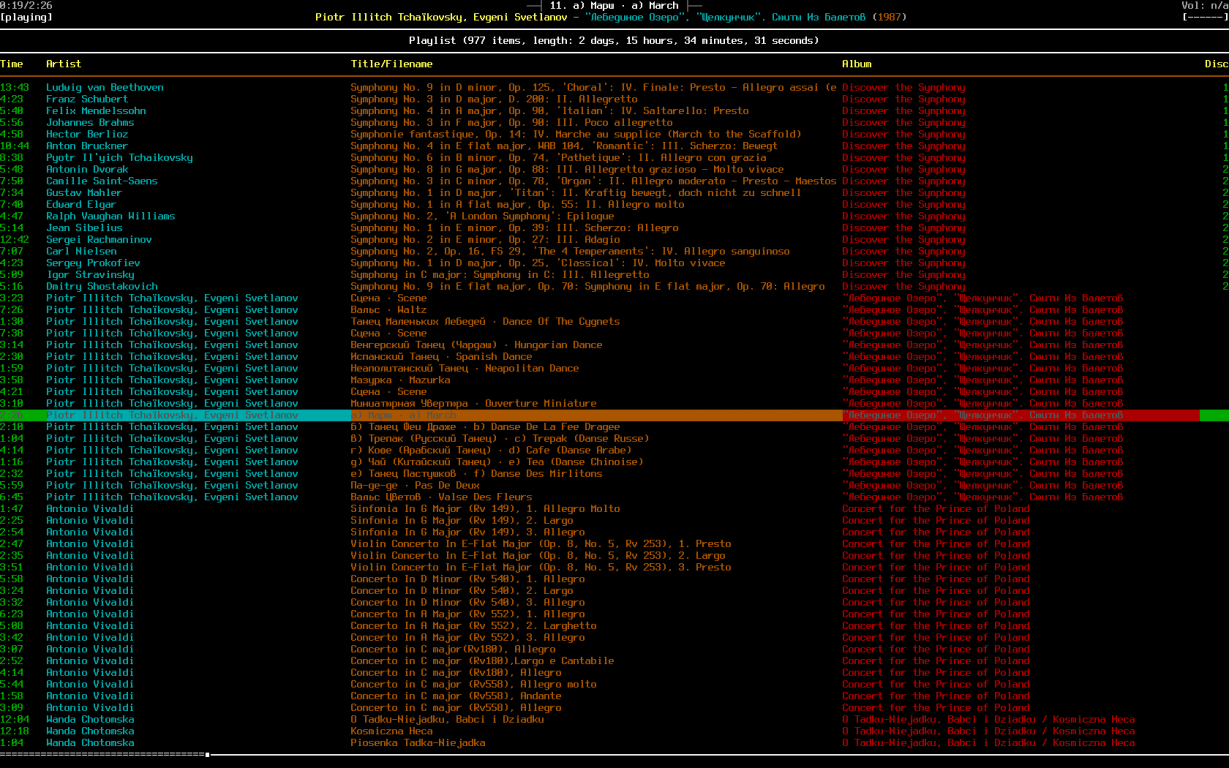
Task: Click the Artist column header
Action: [x=64, y=64]
